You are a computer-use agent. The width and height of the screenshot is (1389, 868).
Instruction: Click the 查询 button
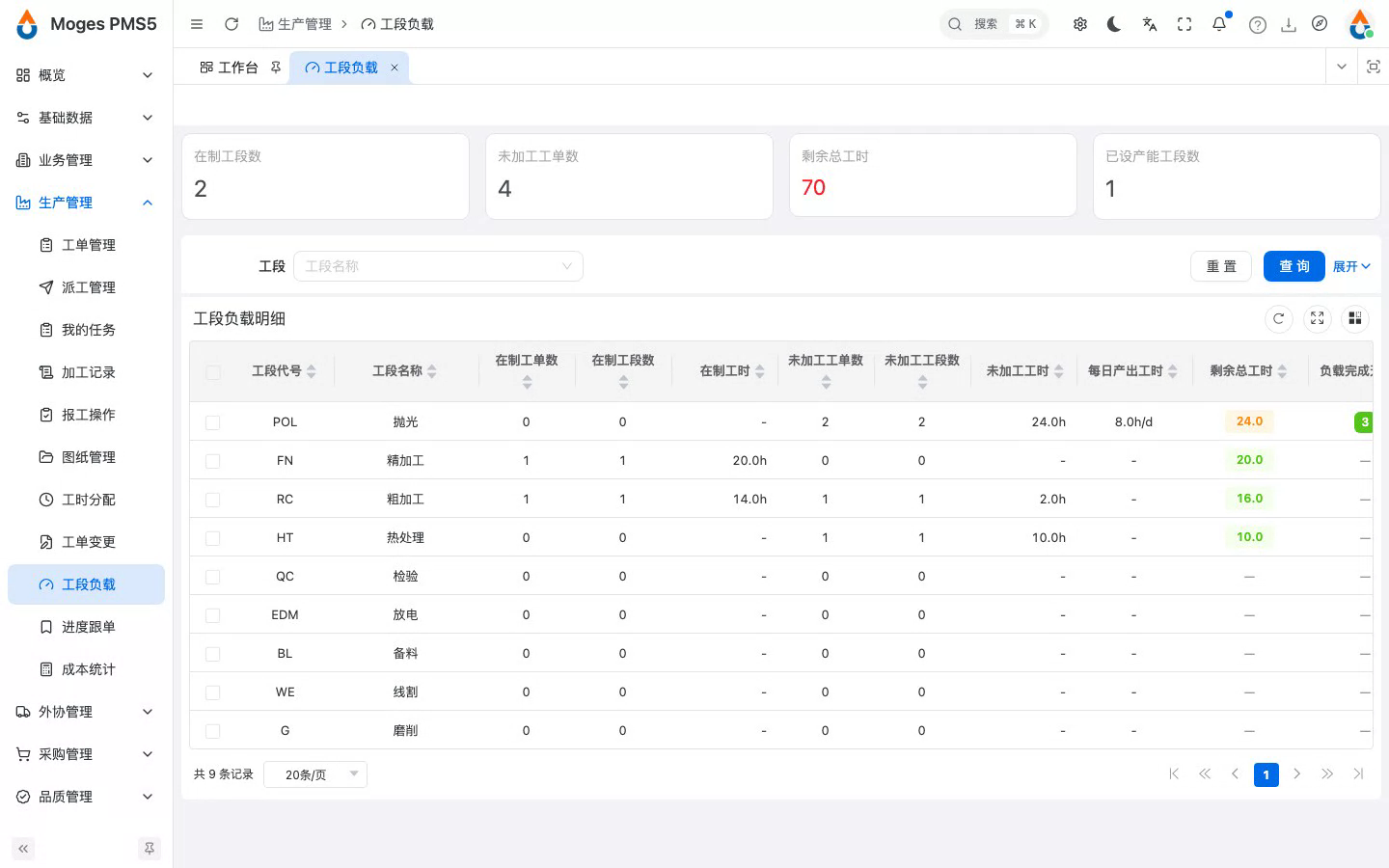(1294, 266)
